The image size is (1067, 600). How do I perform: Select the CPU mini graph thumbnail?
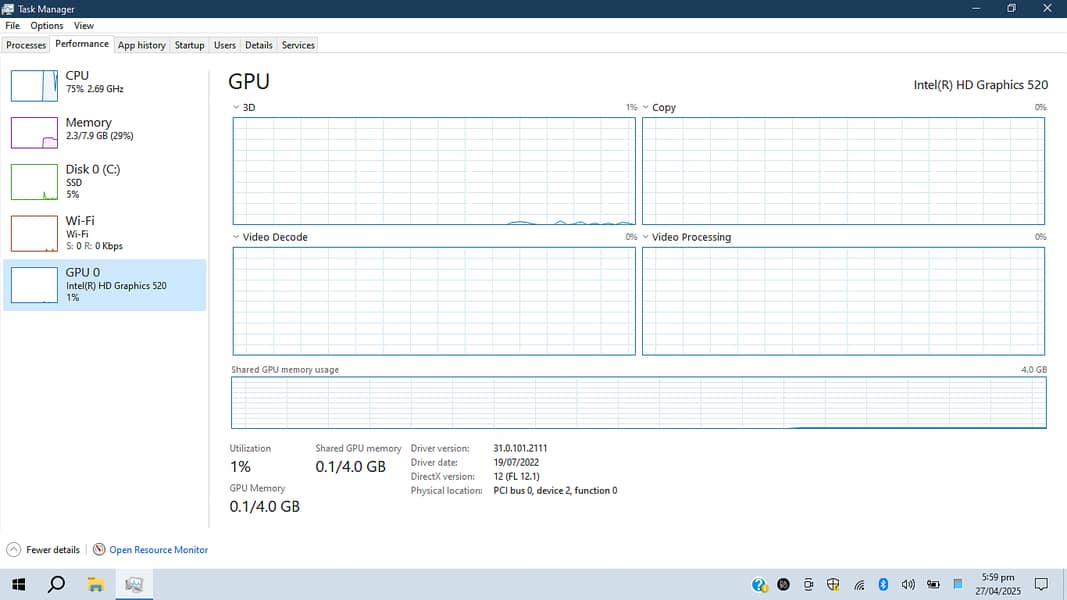click(x=34, y=86)
